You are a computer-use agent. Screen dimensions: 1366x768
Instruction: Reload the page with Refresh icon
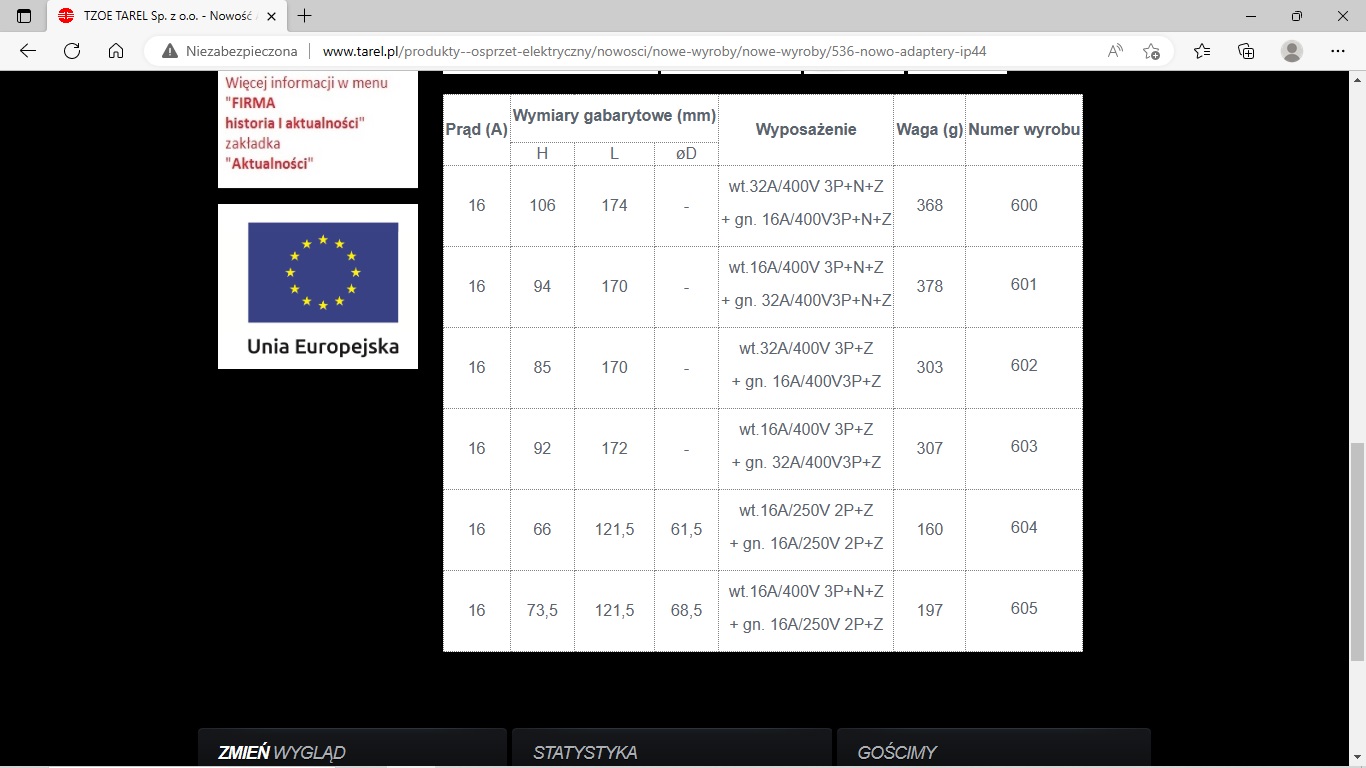tap(72, 51)
